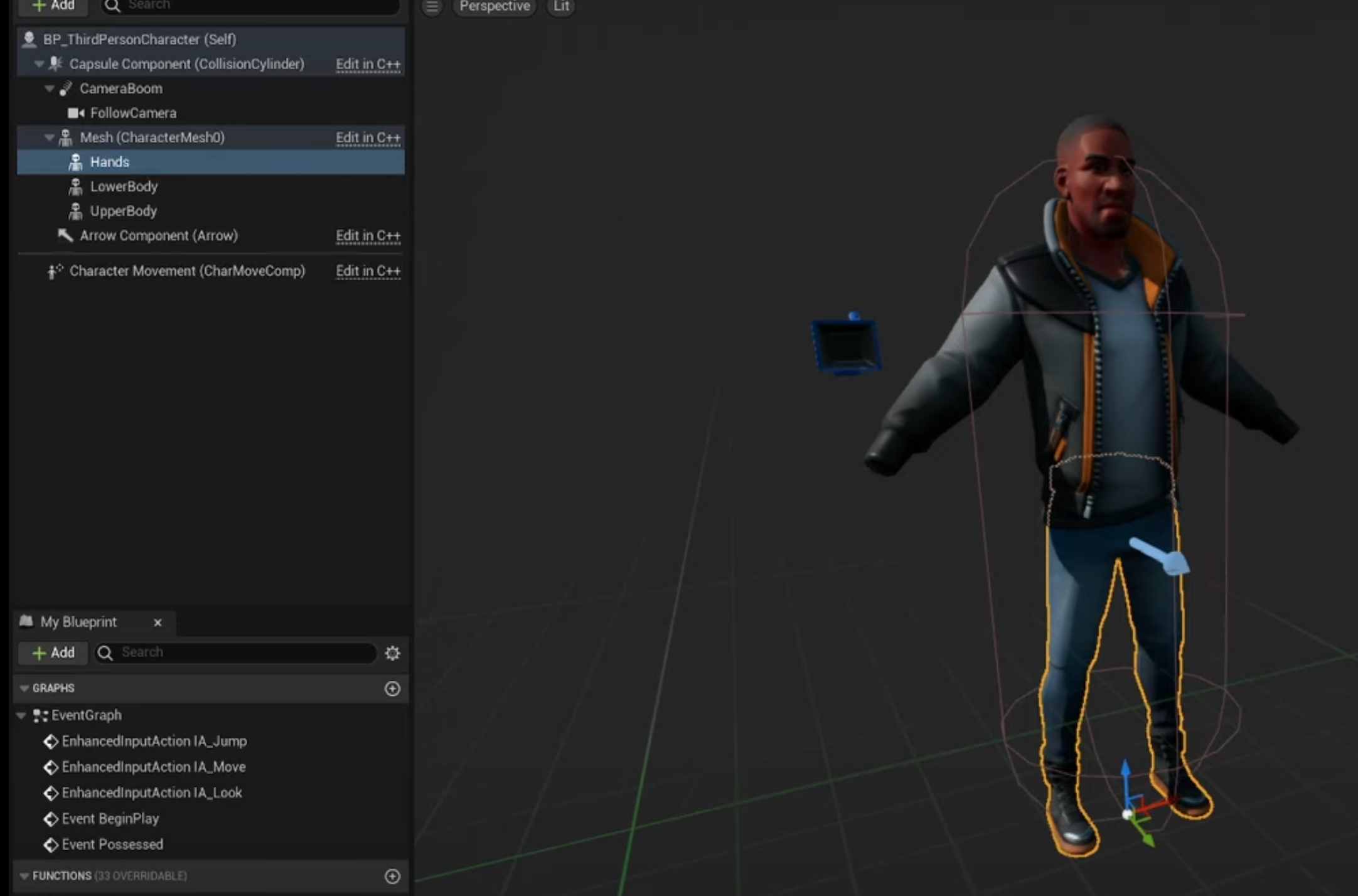Select the Hands skeletal mesh component
This screenshot has width=1358, height=896.
coord(110,162)
